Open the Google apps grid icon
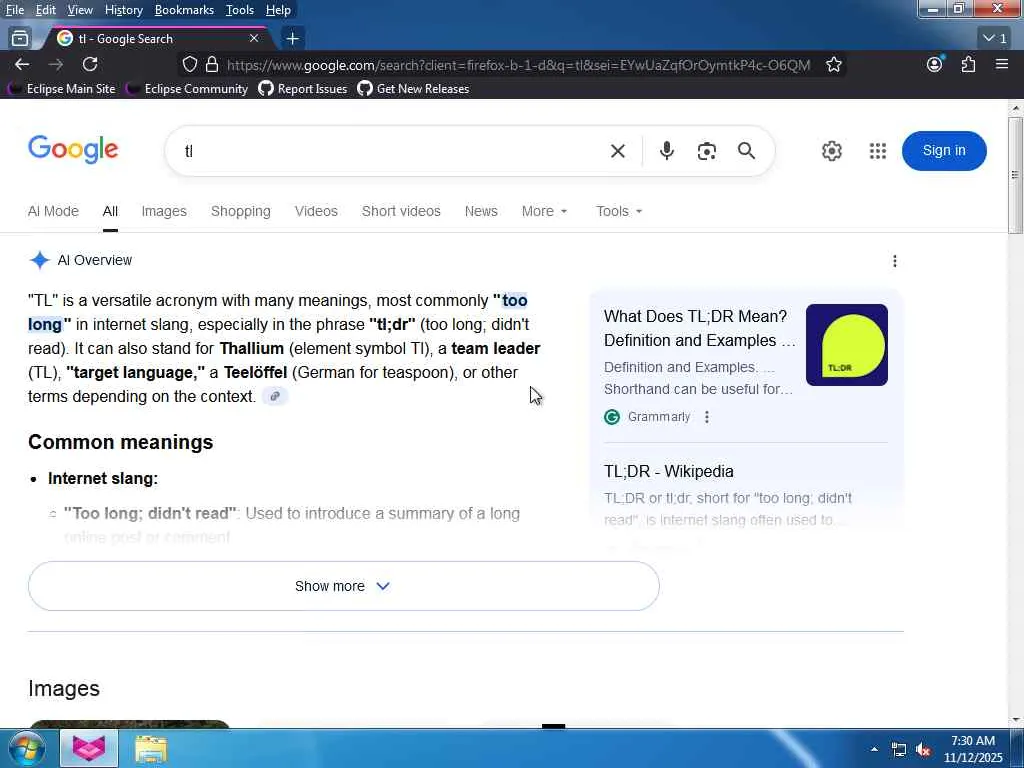 [878, 151]
